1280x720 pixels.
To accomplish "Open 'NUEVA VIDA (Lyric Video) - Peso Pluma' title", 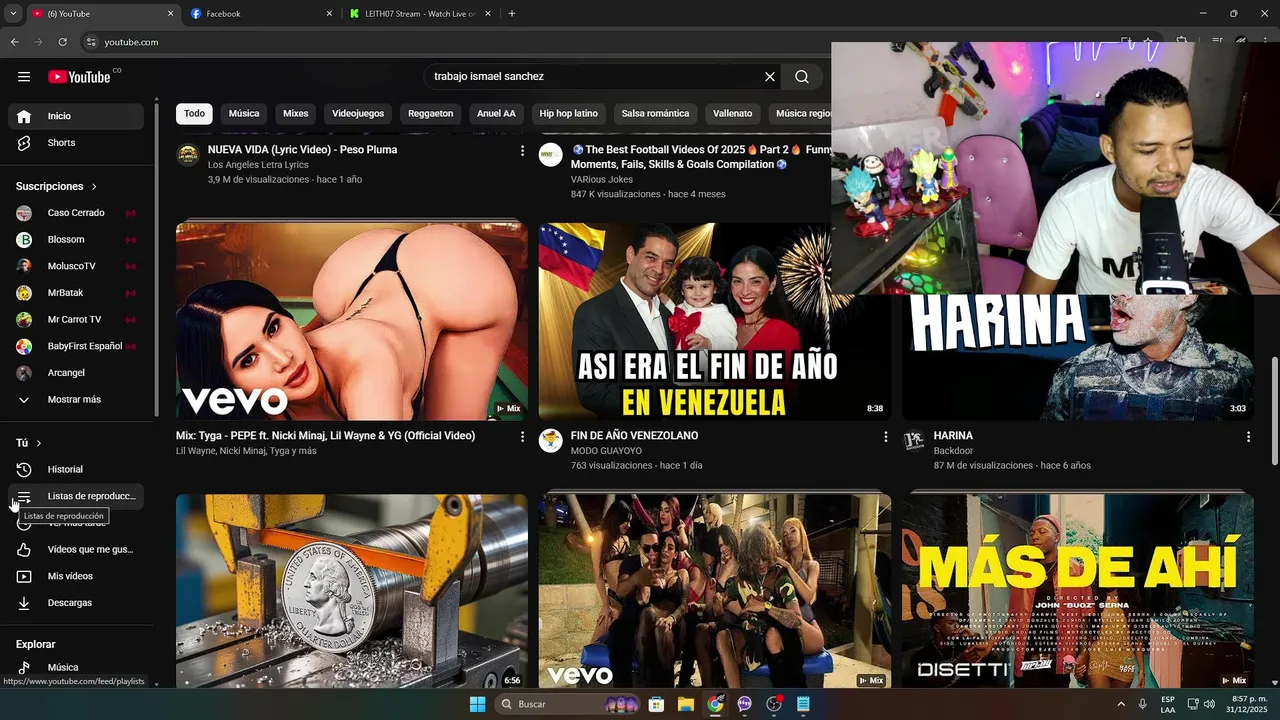I will click(x=302, y=150).
